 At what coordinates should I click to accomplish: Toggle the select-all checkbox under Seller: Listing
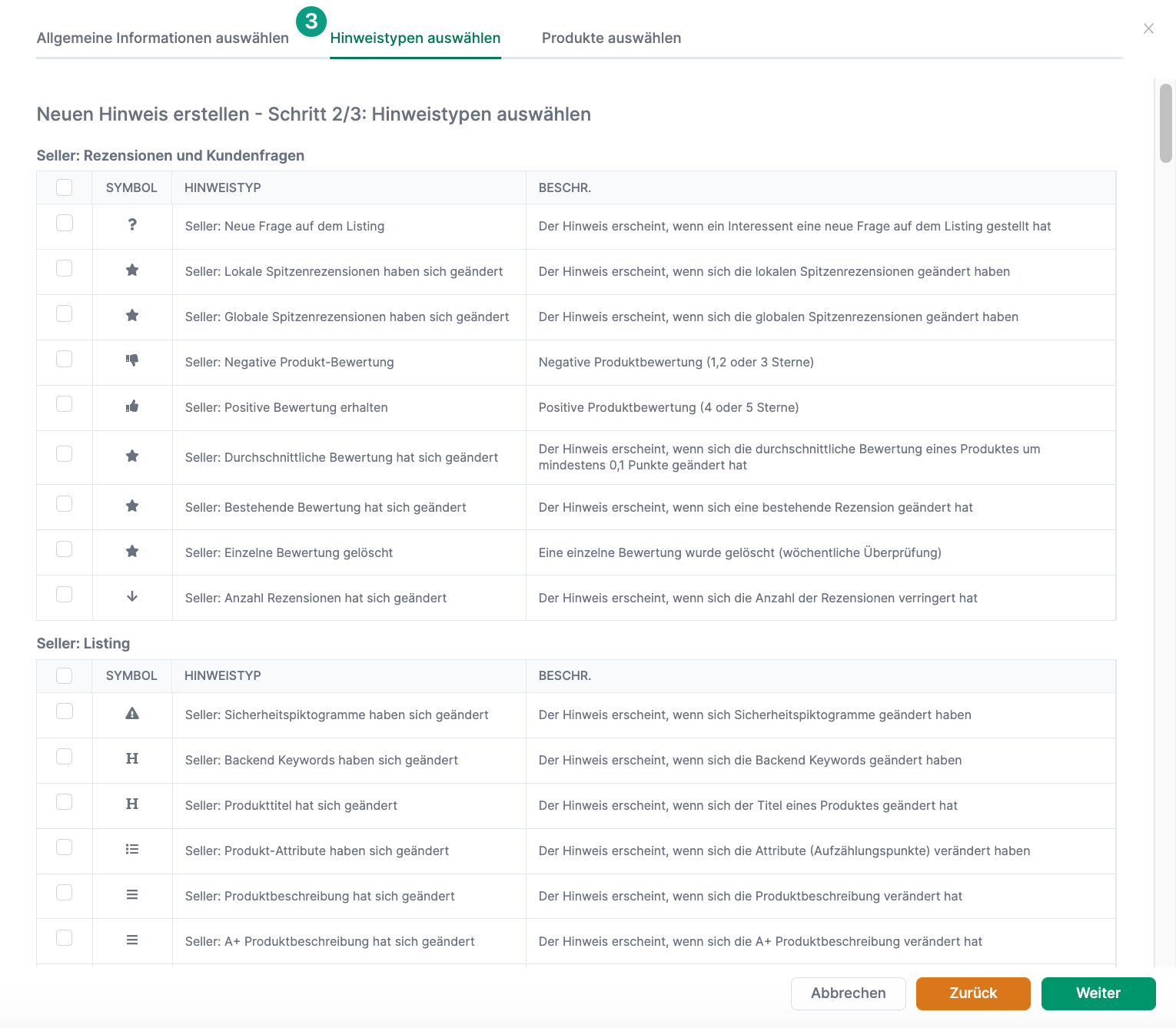click(x=64, y=675)
